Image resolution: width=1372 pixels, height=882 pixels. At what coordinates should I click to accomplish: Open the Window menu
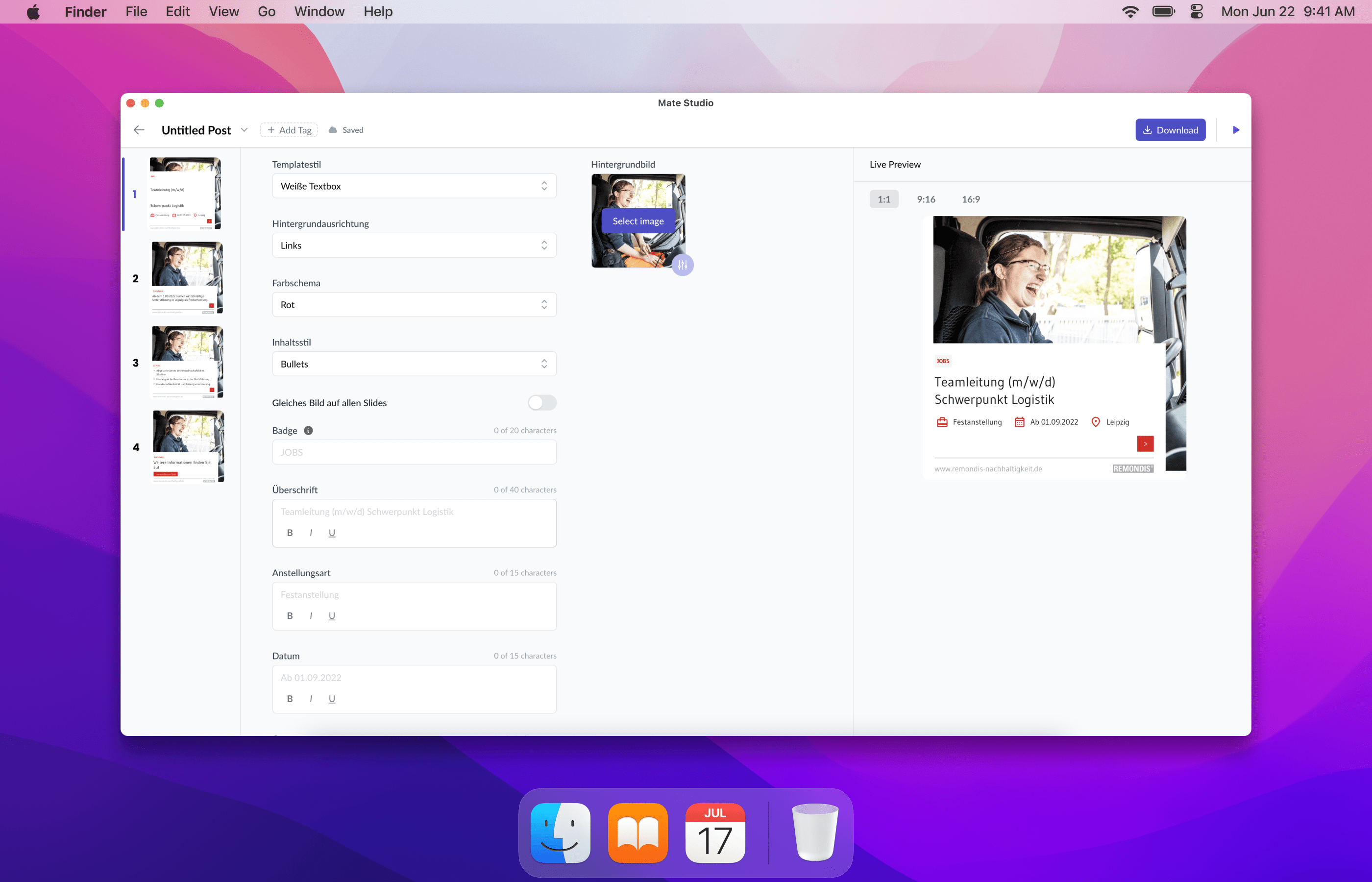pos(319,11)
